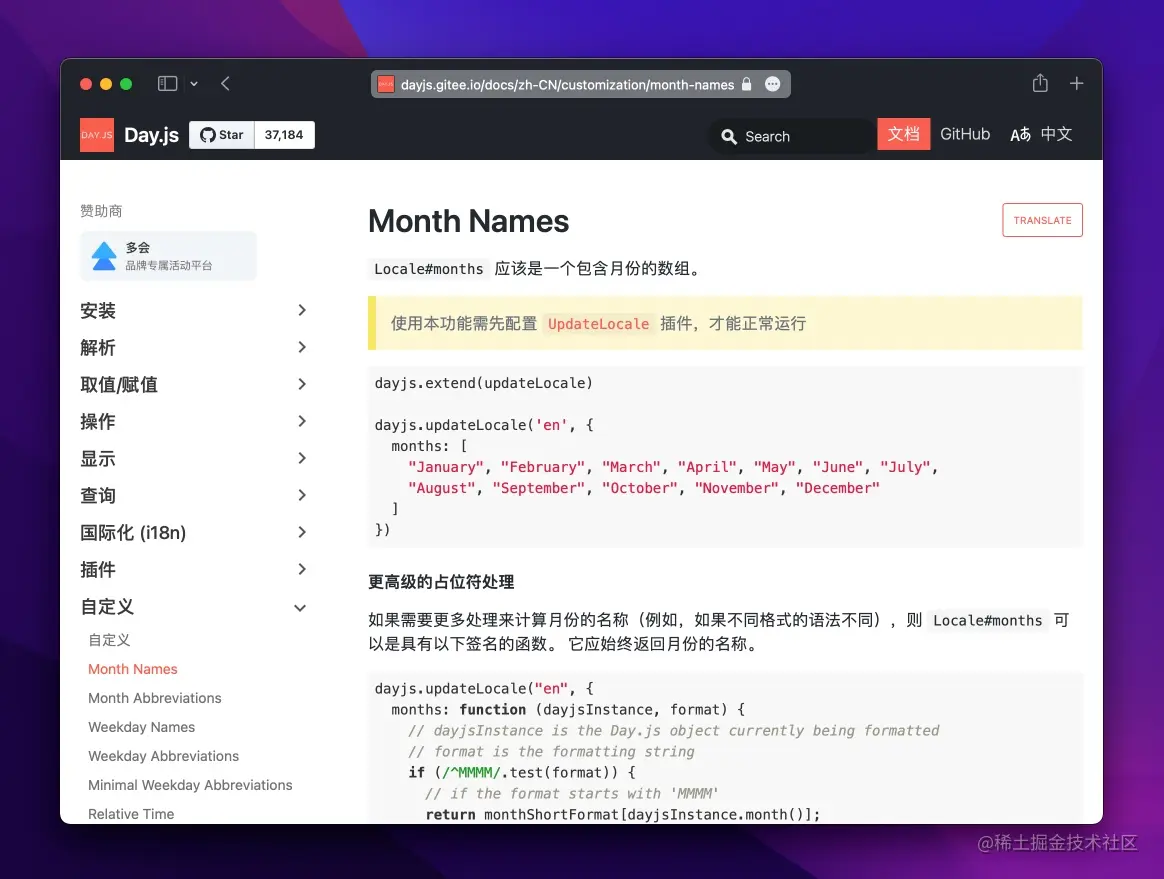Open a new tab with the plus icon
This screenshot has width=1164, height=879.
1076,83
